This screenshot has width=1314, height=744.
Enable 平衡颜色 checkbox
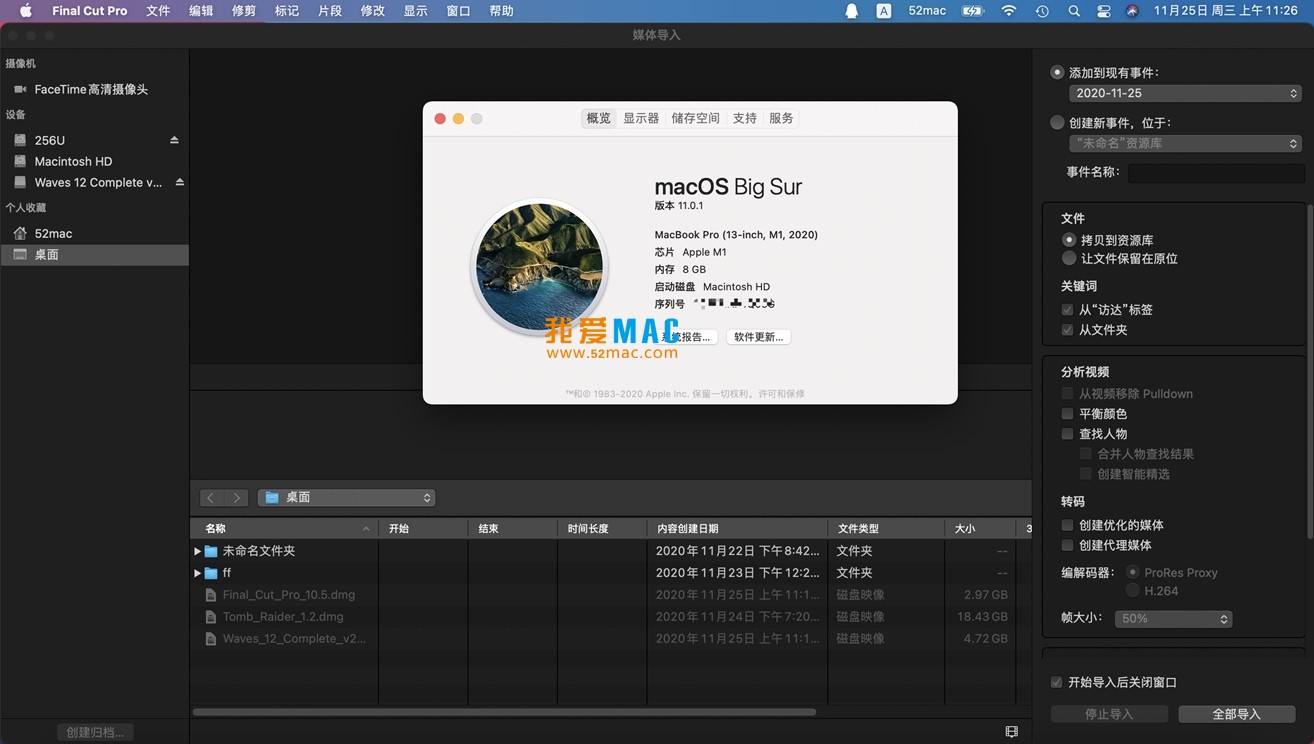[1067, 414]
